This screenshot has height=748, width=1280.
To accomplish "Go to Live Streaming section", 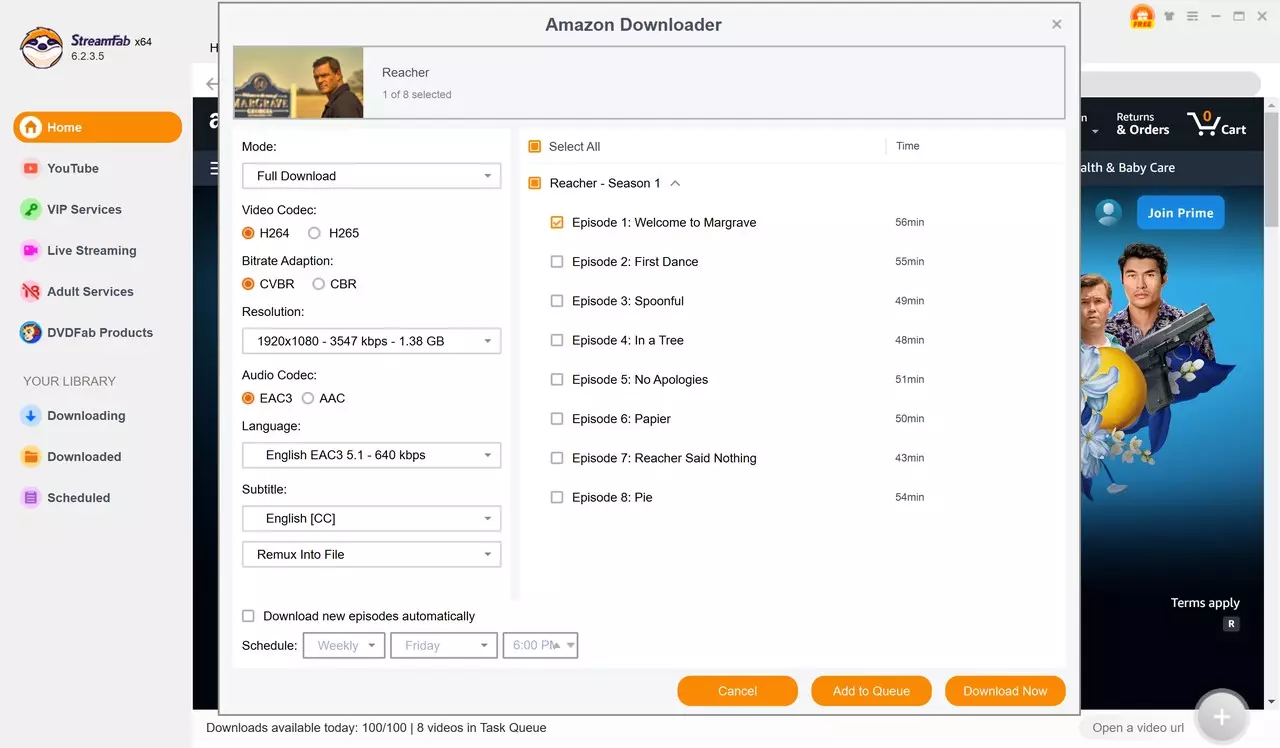I will [x=91, y=250].
